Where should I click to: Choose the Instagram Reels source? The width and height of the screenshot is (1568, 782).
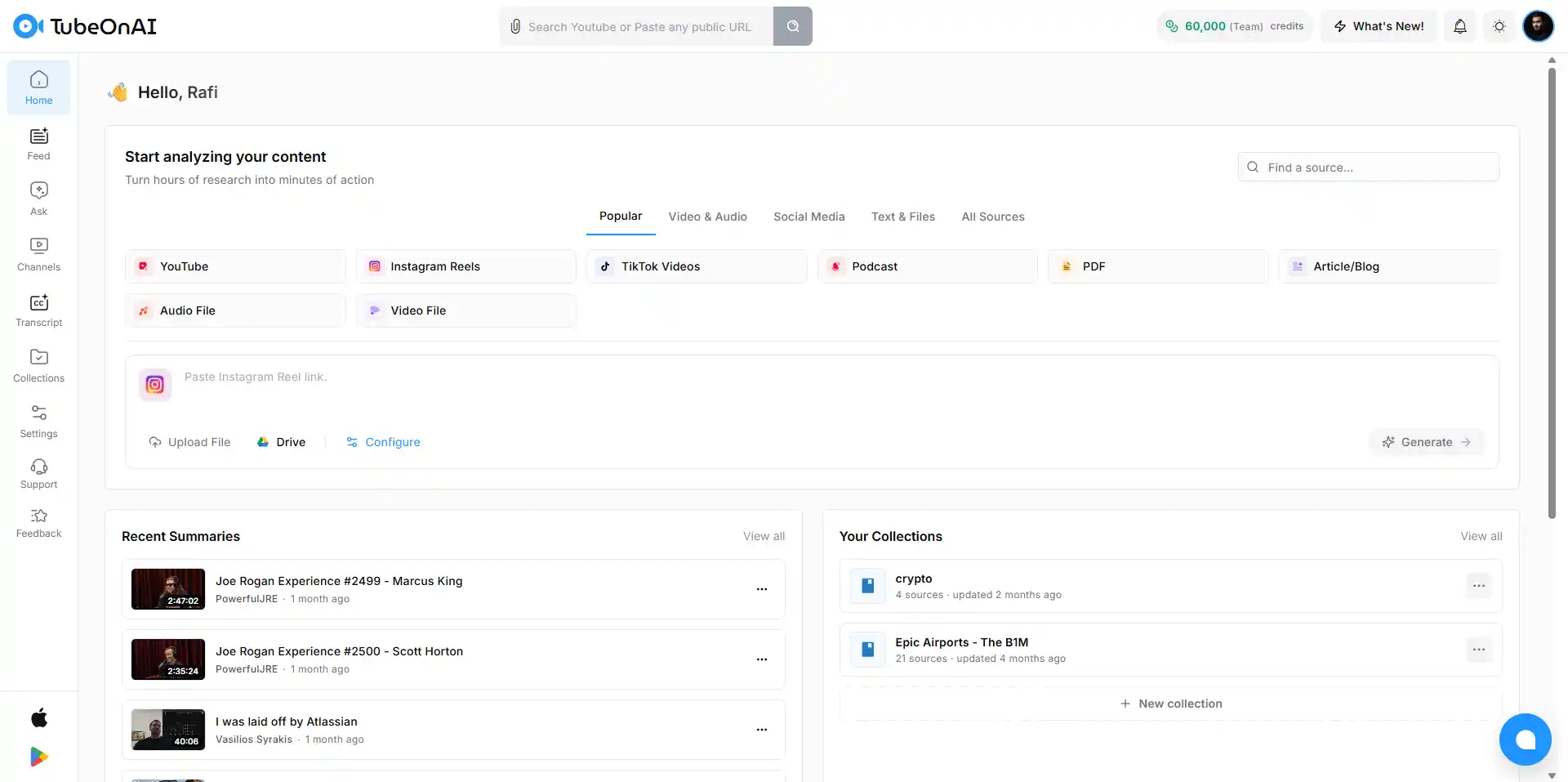click(x=465, y=266)
